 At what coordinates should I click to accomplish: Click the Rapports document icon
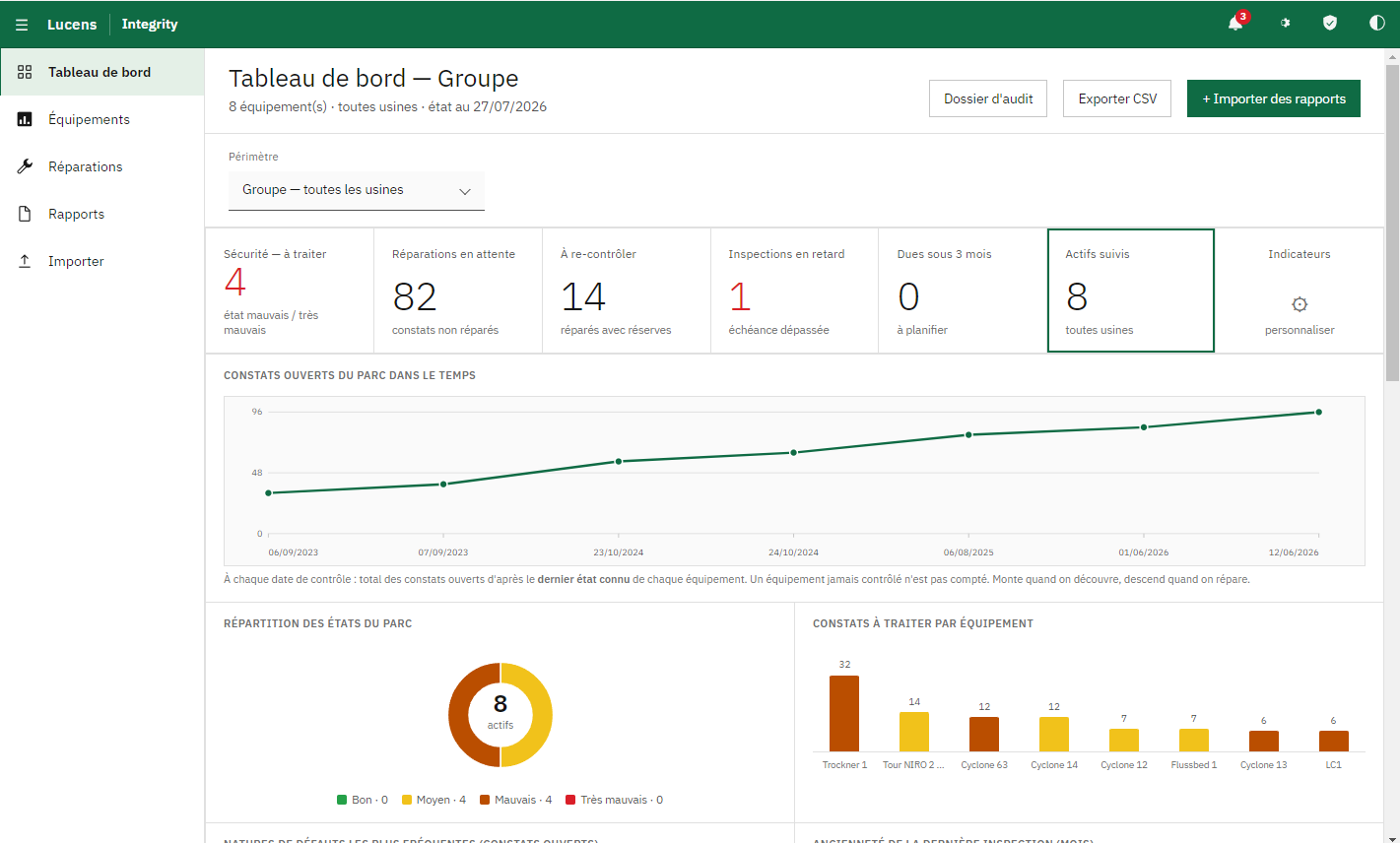point(25,214)
